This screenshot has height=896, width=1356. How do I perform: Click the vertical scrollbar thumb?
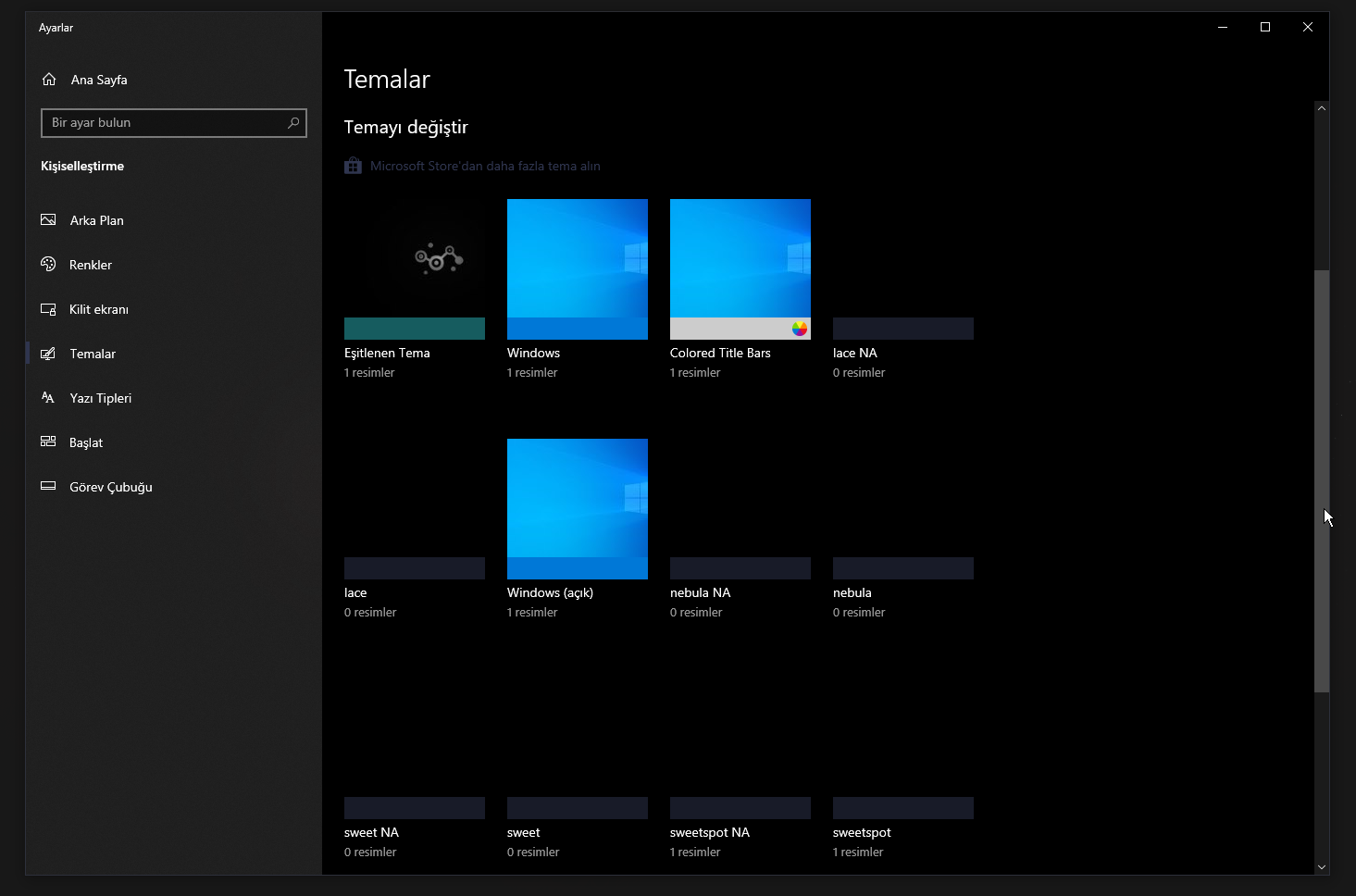coord(1322,481)
